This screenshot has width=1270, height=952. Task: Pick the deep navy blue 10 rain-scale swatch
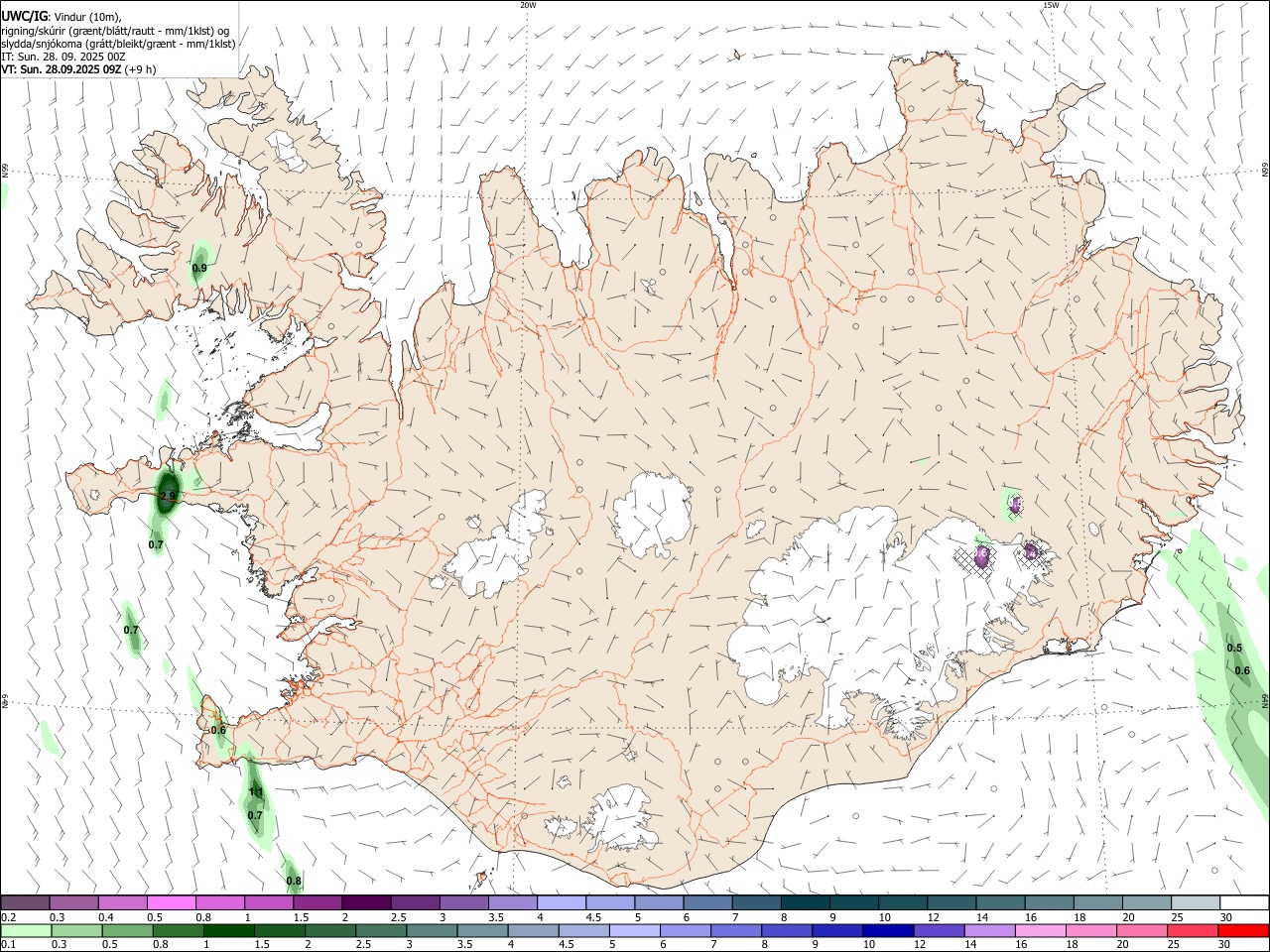pos(888,930)
